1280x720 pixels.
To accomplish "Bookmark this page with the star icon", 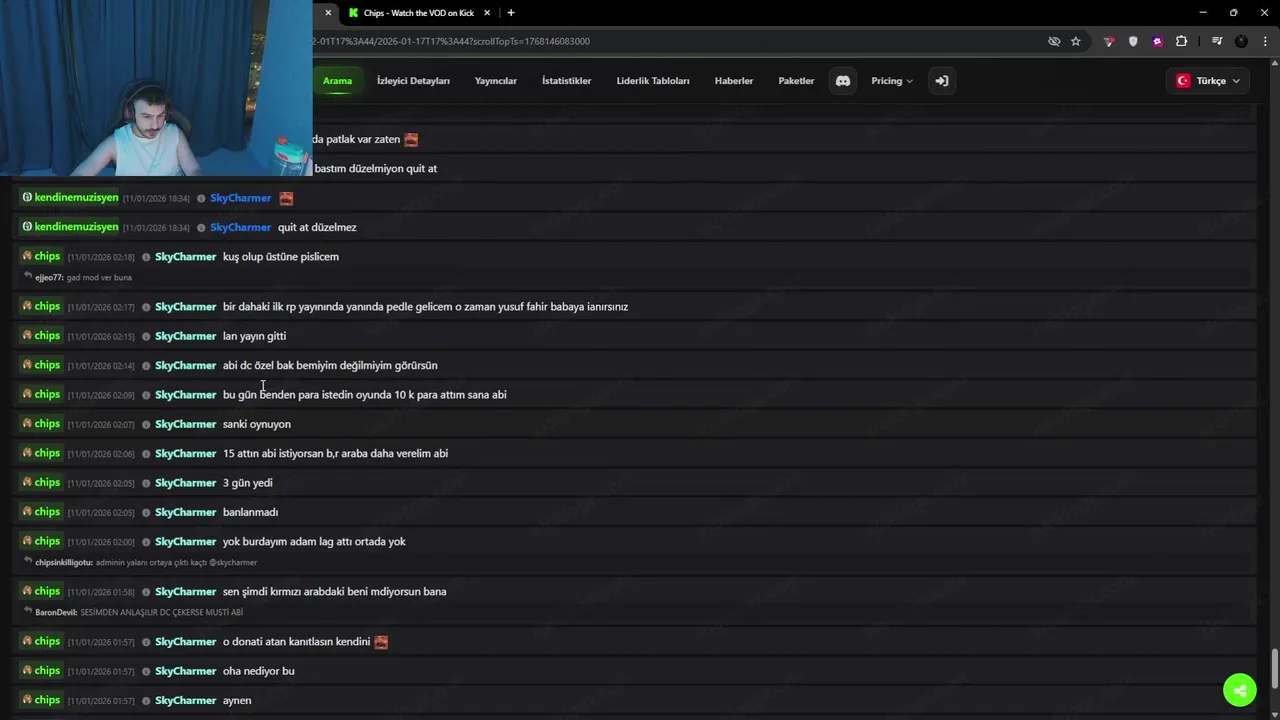I will 1076,41.
